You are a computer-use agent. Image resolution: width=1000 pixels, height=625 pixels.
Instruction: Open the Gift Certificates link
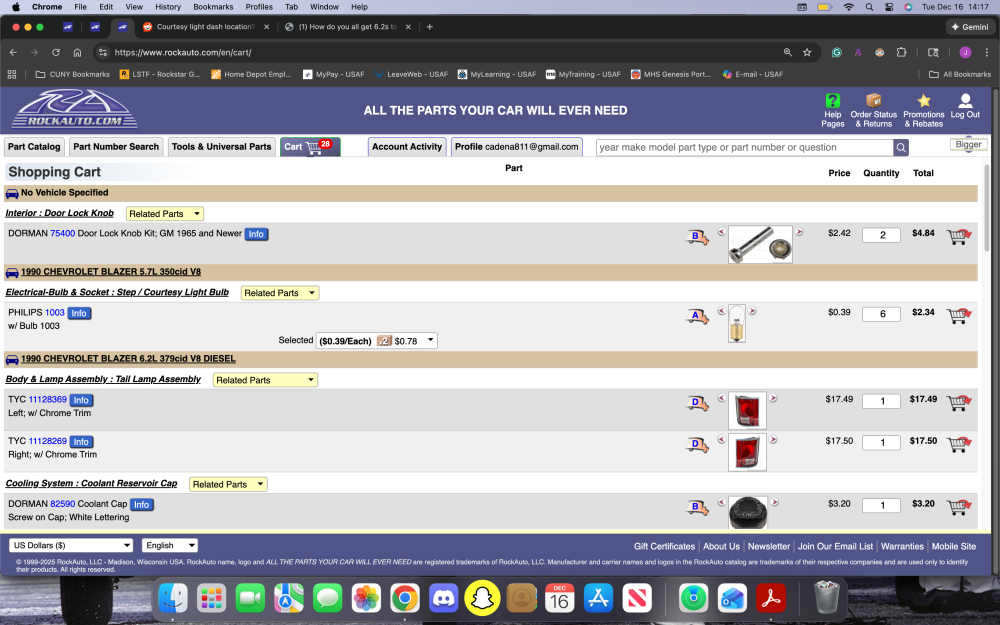click(663, 546)
